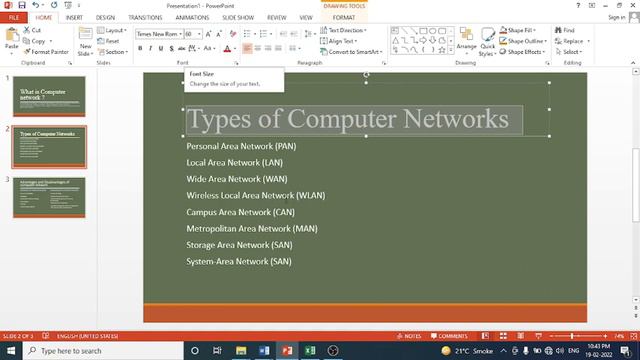Decrease font size with the shrink icon

tap(219, 34)
